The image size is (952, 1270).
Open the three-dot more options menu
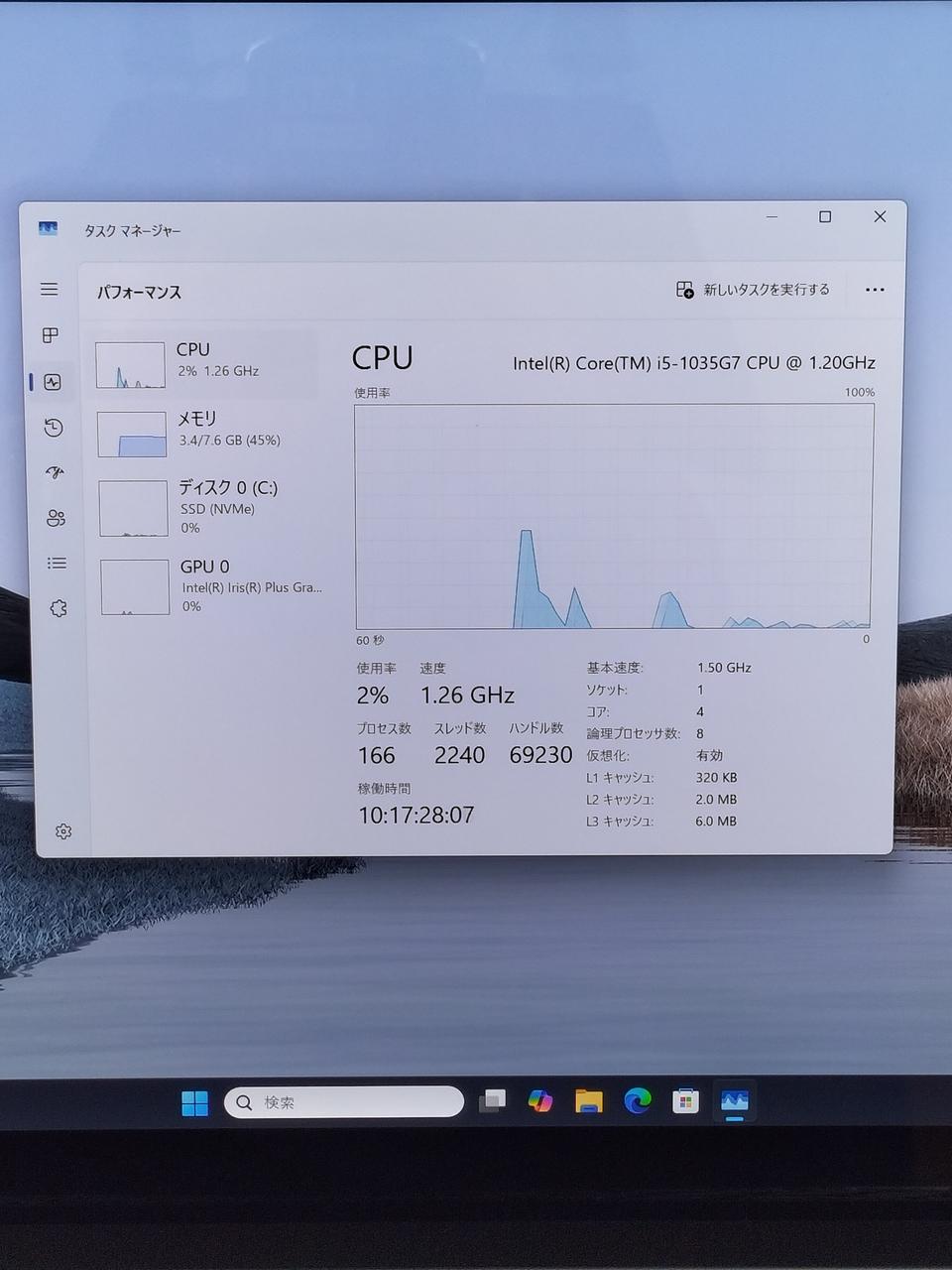[874, 290]
